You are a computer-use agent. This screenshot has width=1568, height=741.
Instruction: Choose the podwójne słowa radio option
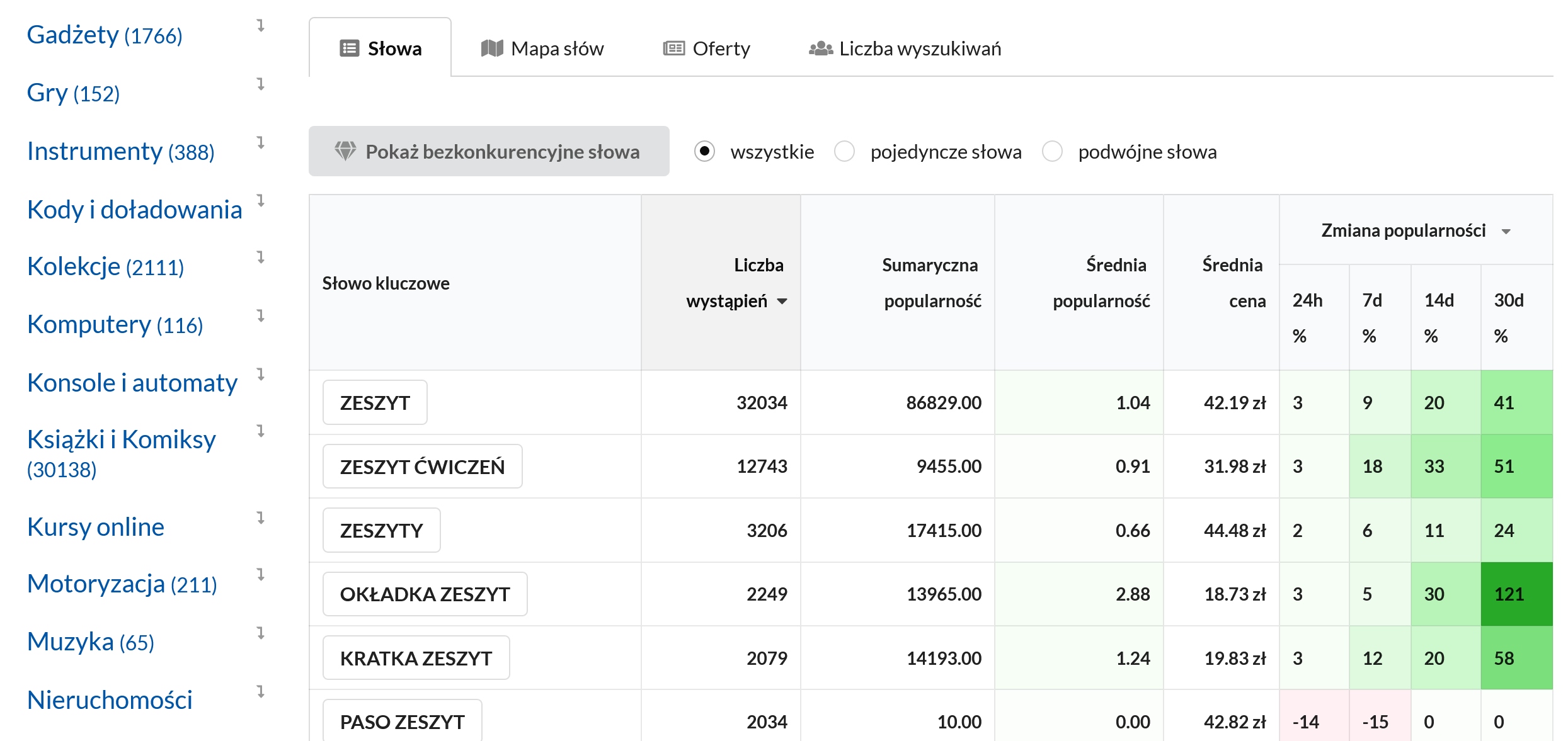tap(1052, 151)
